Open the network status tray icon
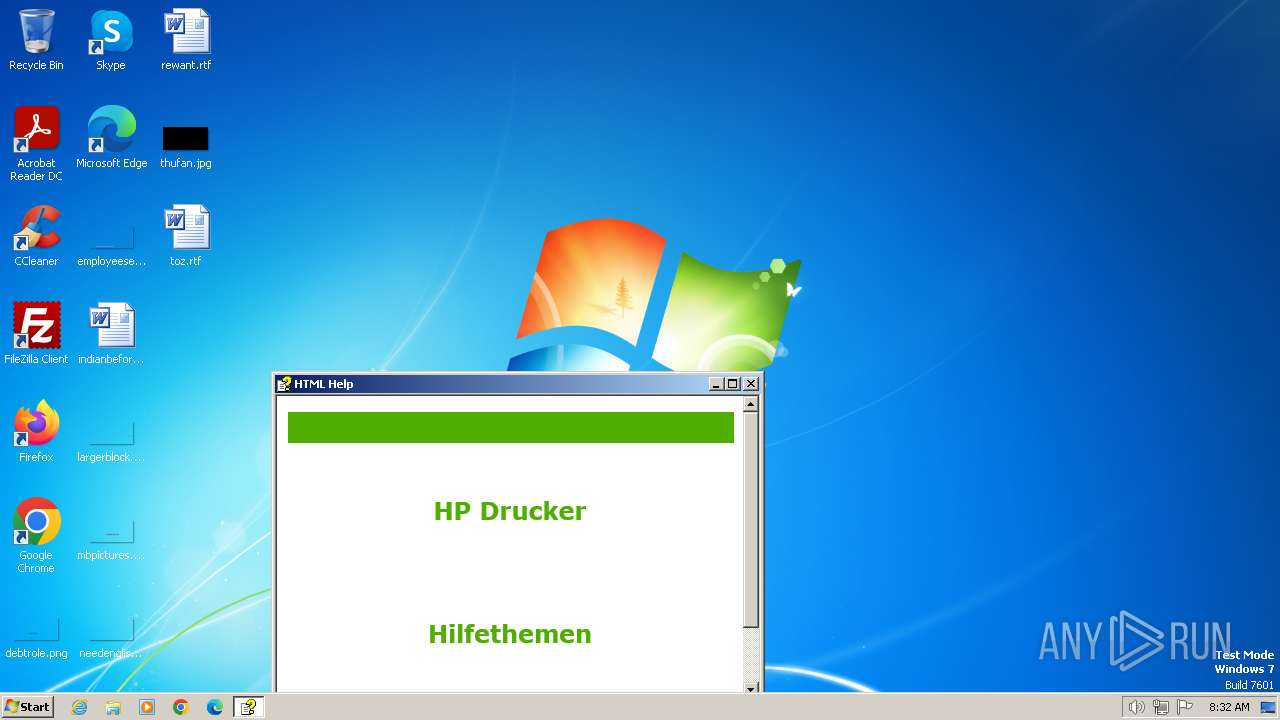The height and width of the screenshot is (720, 1280). pyautogui.click(x=1161, y=707)
